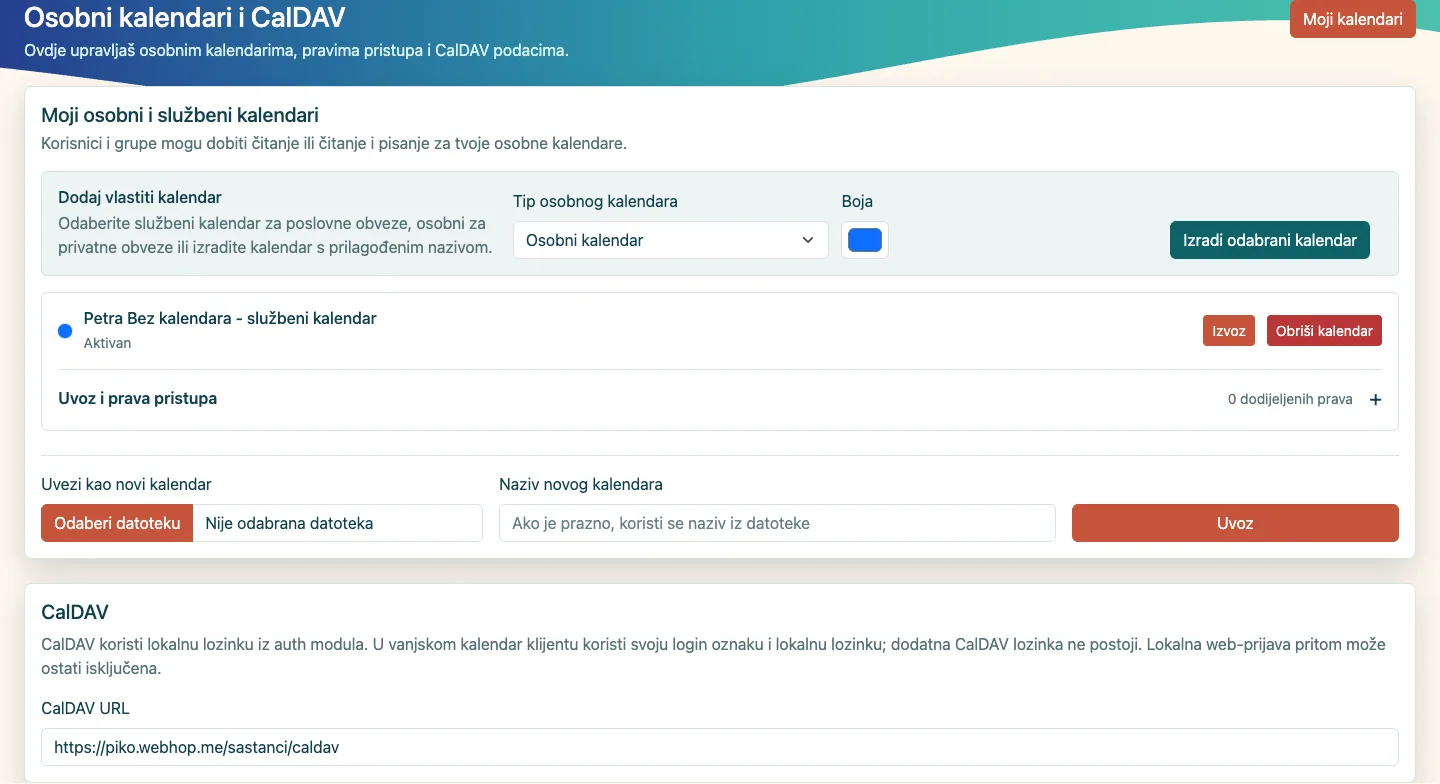Expand the Uvoz i prava pristupa section

pos(720,399)
